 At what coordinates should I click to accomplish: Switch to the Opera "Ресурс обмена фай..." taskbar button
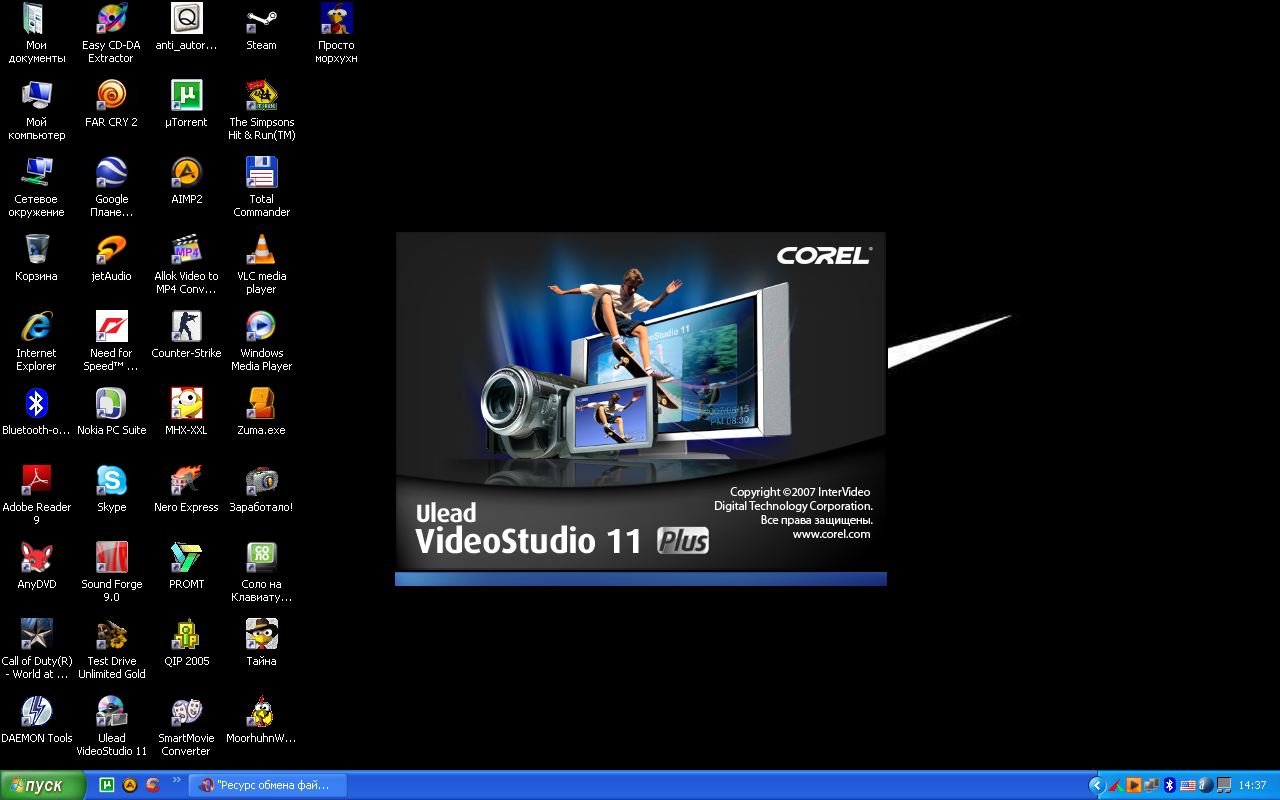pos(267,785)
